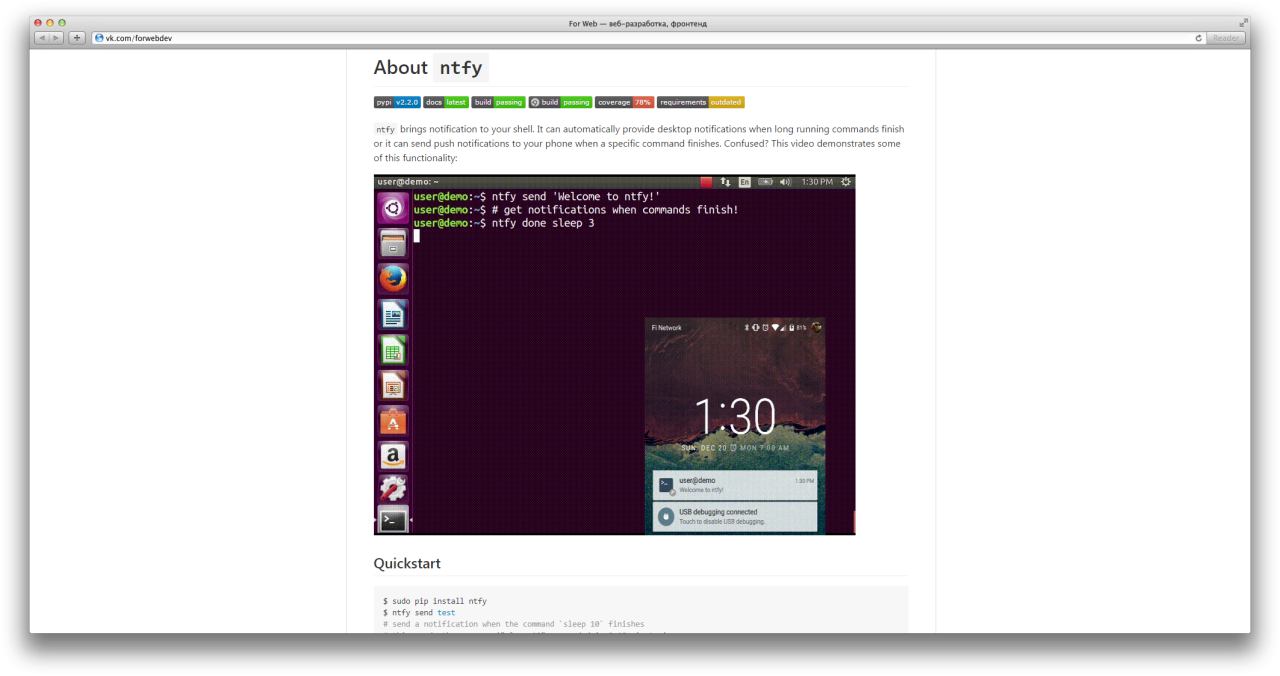Open the user@demo phone notification

click(x=735, y=485)
